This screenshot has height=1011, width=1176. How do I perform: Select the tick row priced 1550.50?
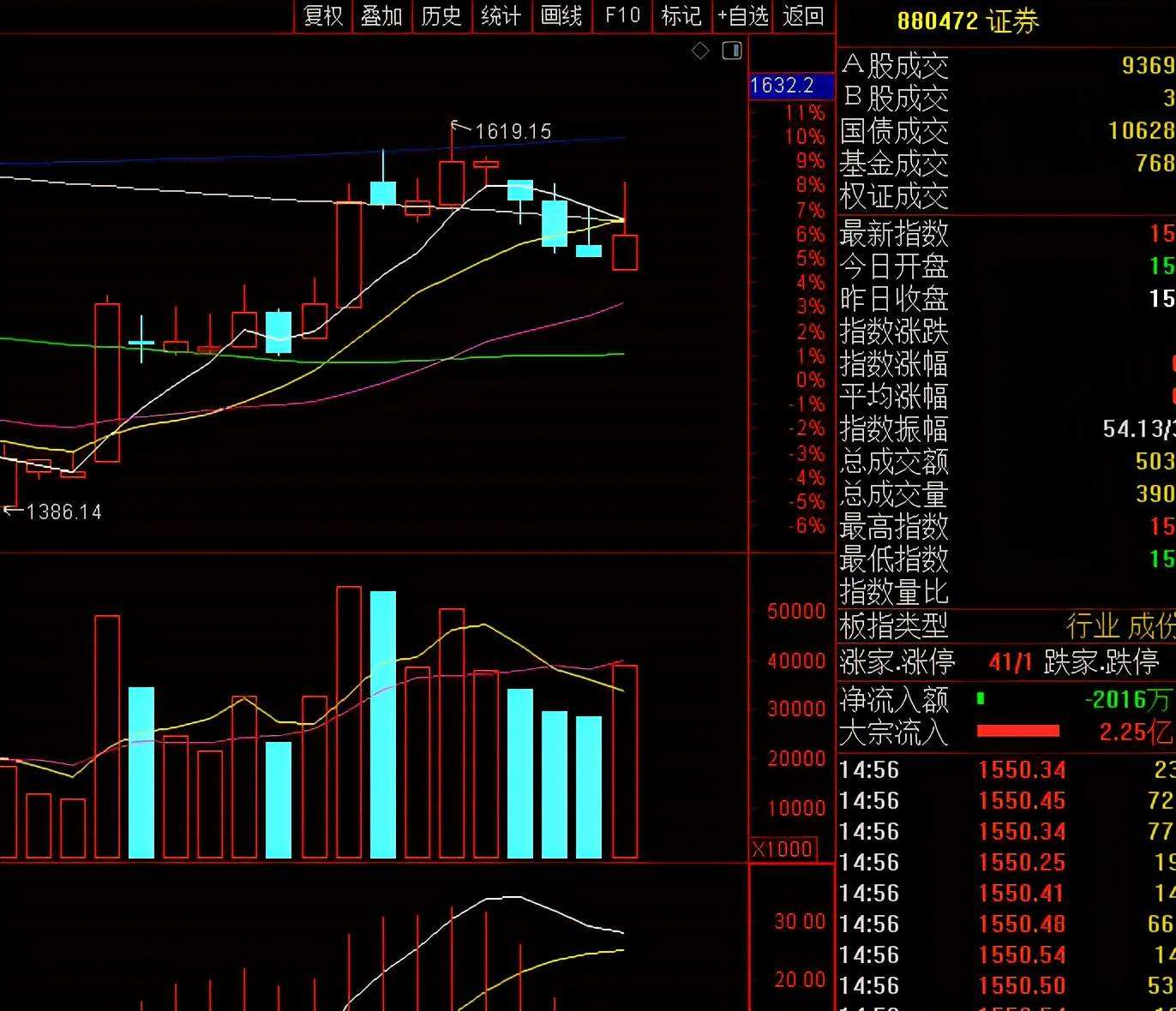(1006, 985)
